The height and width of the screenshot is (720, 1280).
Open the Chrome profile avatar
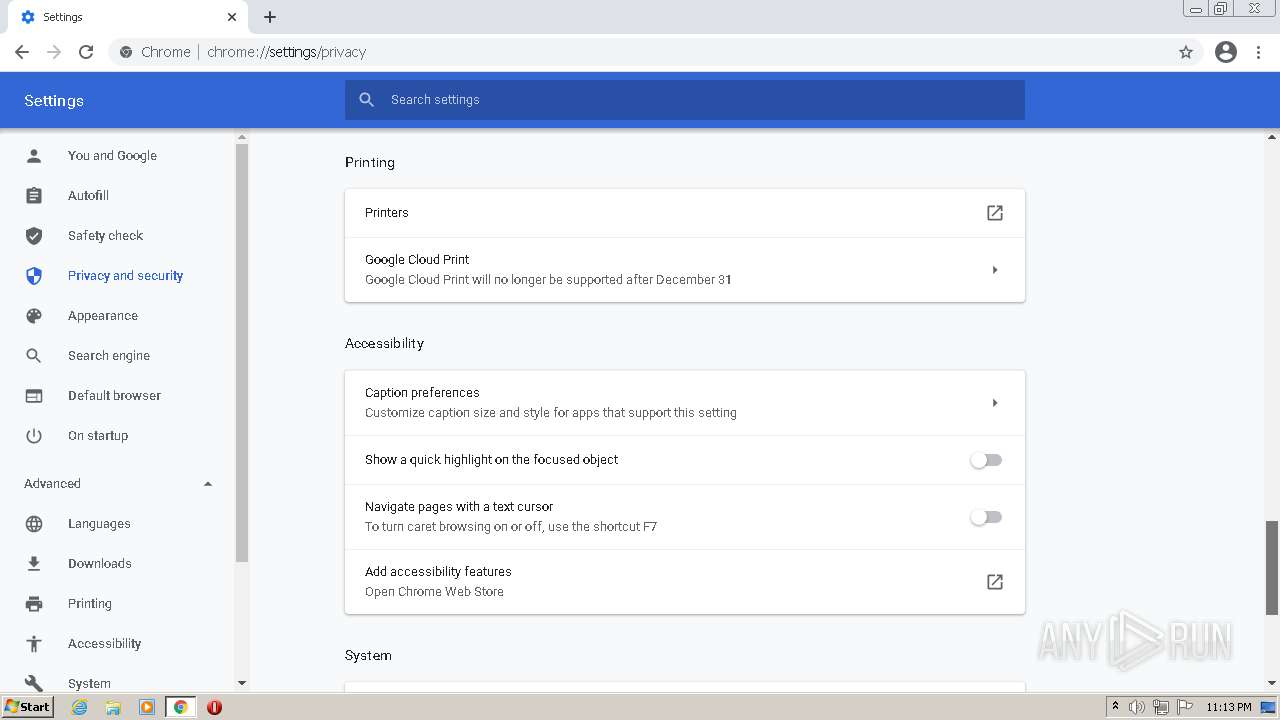[1226, 52]
